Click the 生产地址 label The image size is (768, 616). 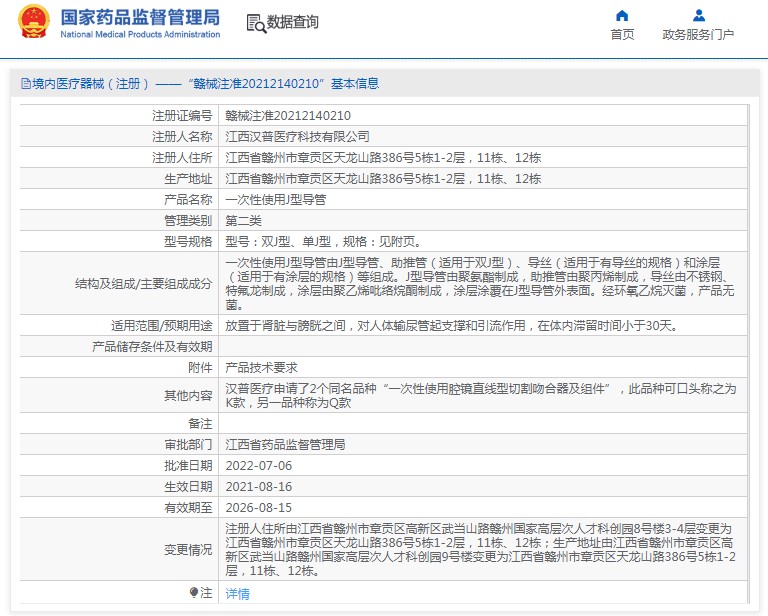188,179
